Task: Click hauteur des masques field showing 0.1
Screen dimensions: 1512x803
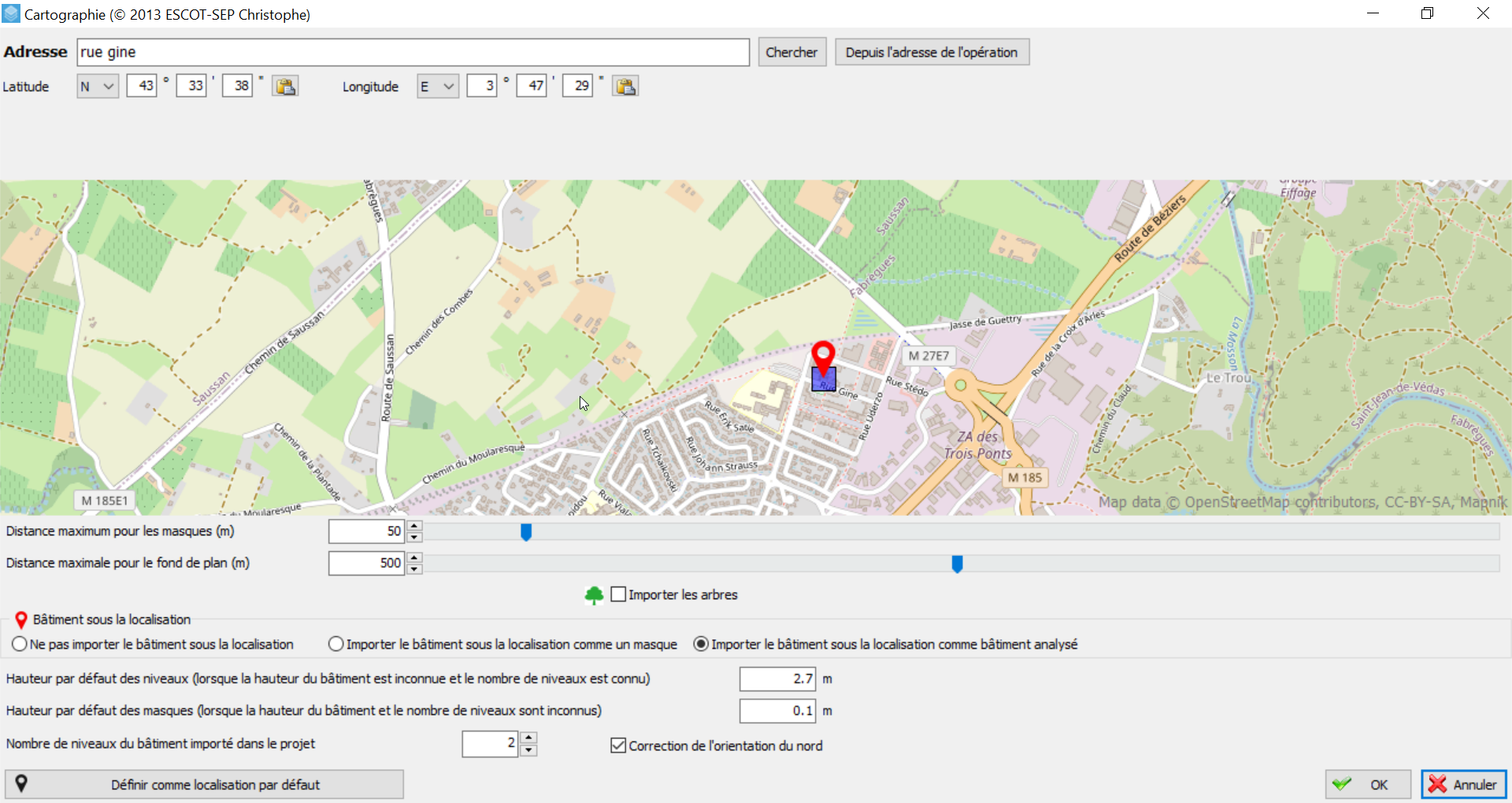Action: point(778,711)
